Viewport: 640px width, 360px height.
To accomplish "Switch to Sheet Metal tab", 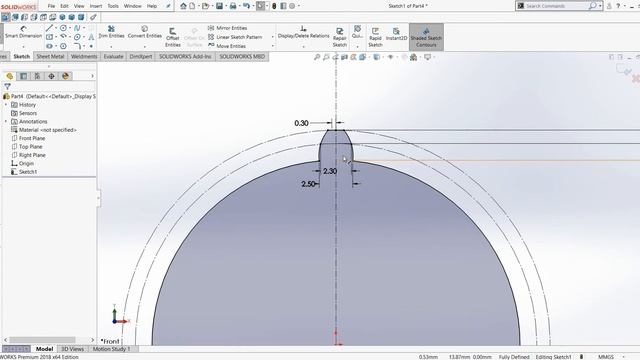I will [x=50, y=57].
